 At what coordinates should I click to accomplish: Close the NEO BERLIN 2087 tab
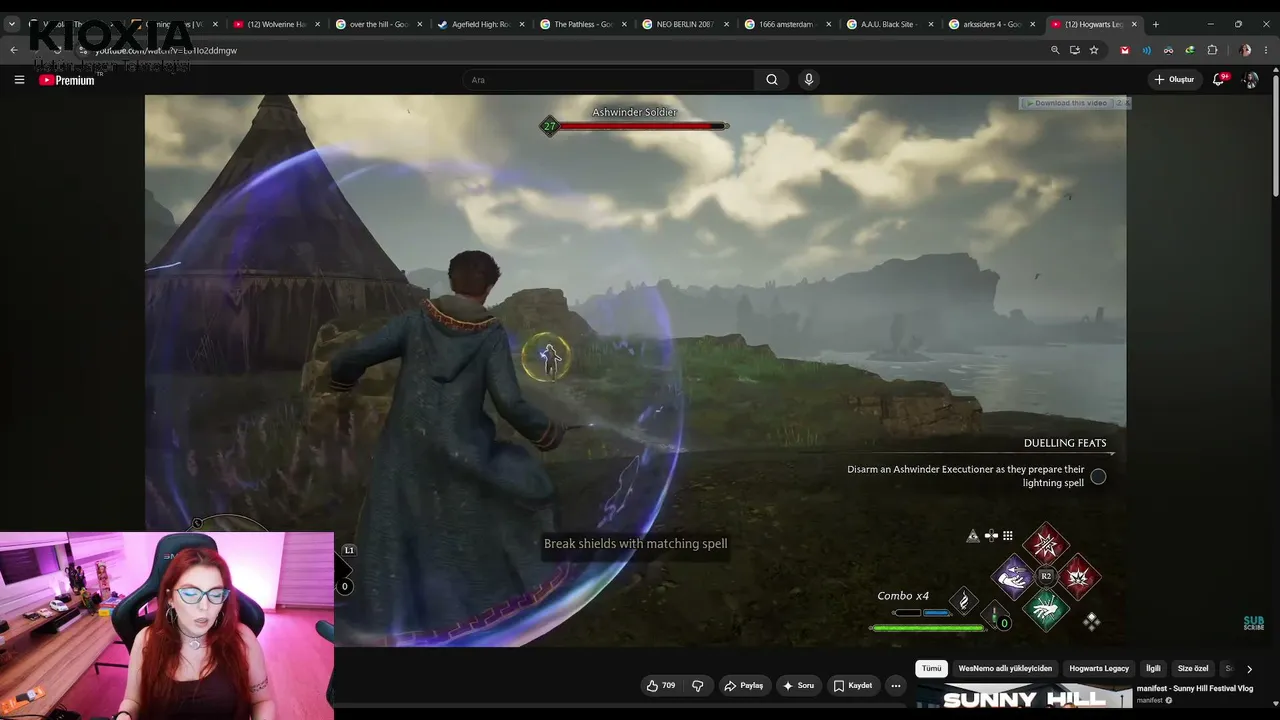coord(726,24)
